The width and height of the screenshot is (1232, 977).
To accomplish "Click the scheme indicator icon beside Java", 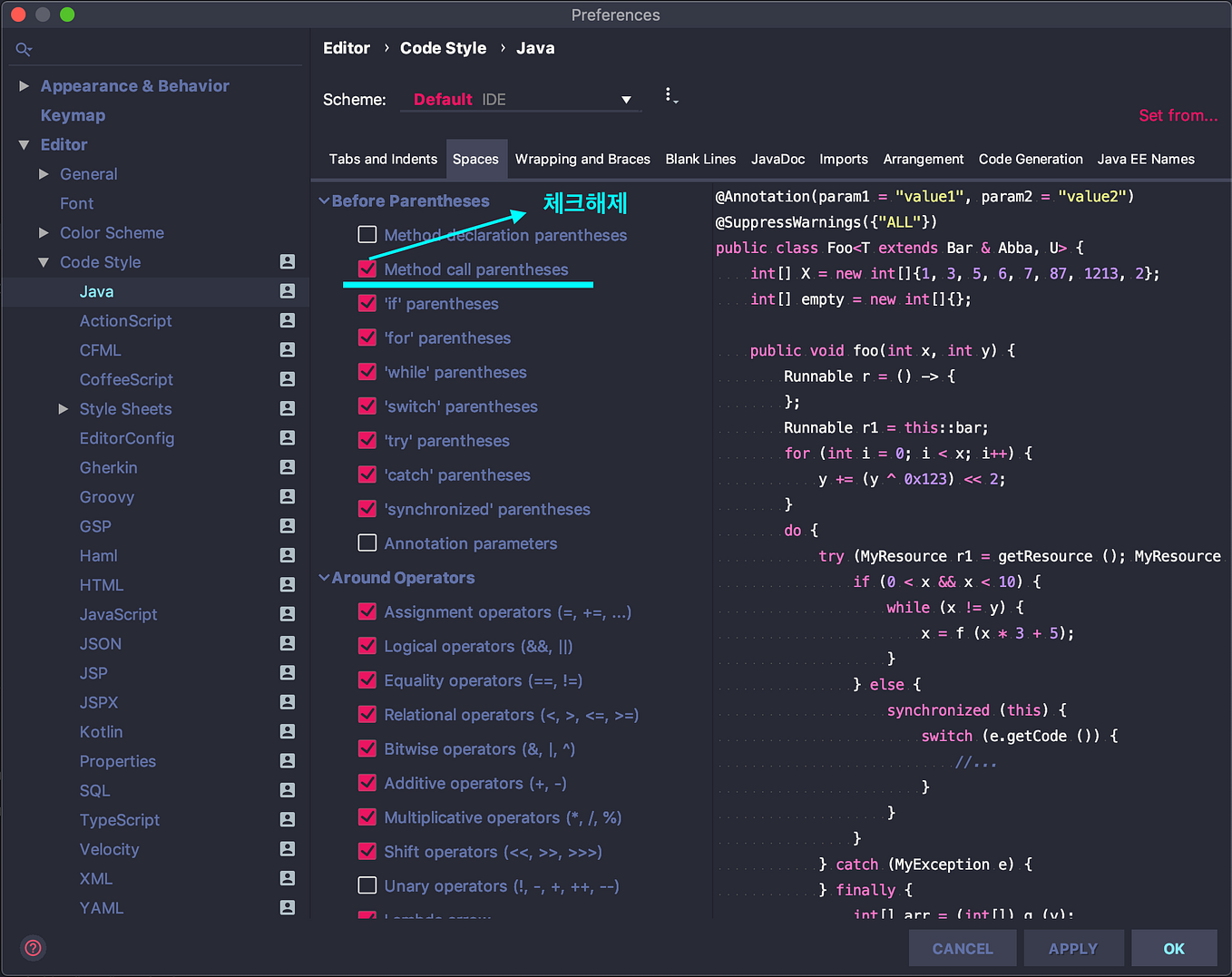I will coord(287,291).
